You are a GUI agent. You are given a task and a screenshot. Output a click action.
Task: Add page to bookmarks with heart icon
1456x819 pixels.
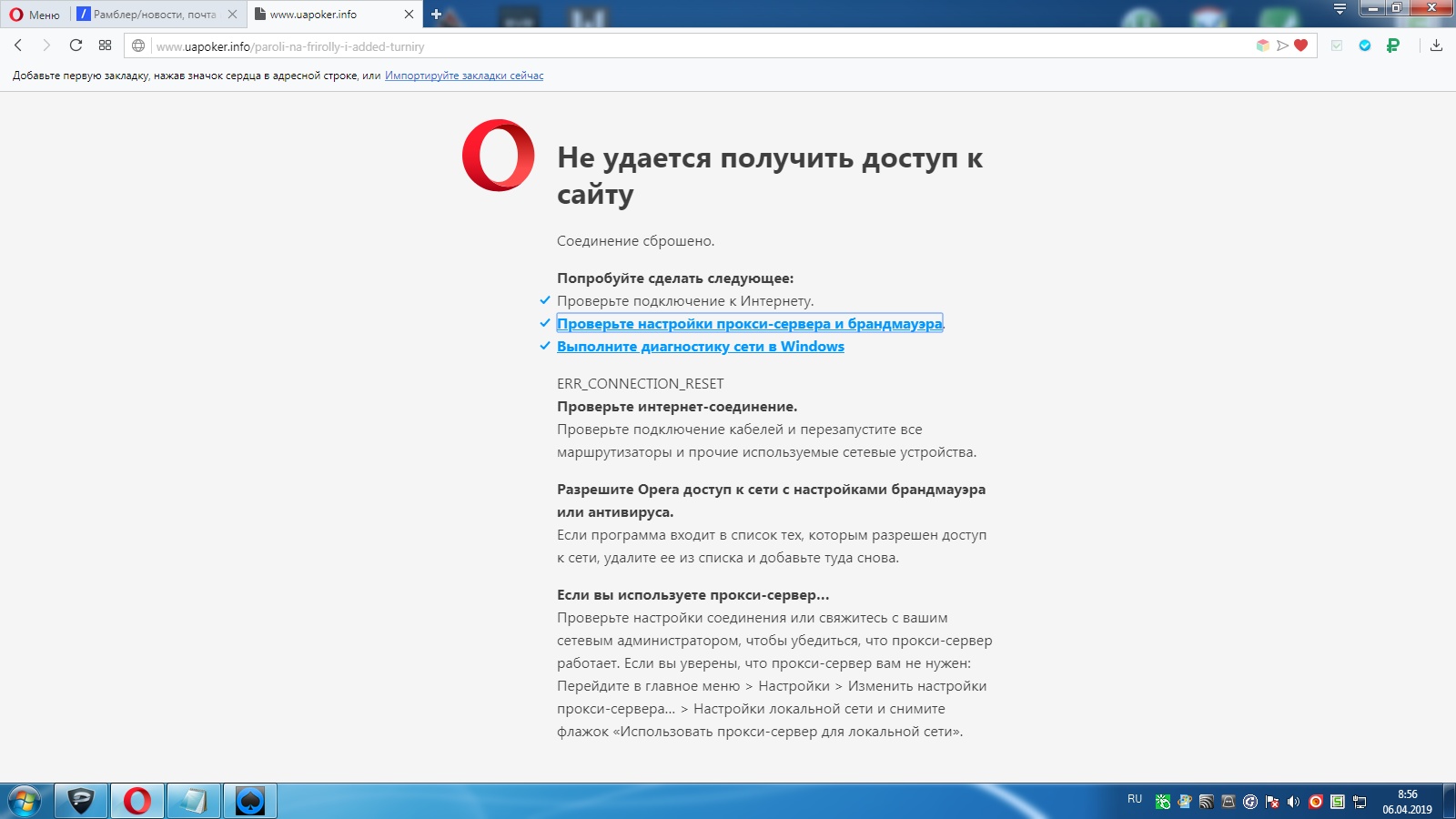(1301, 45)
